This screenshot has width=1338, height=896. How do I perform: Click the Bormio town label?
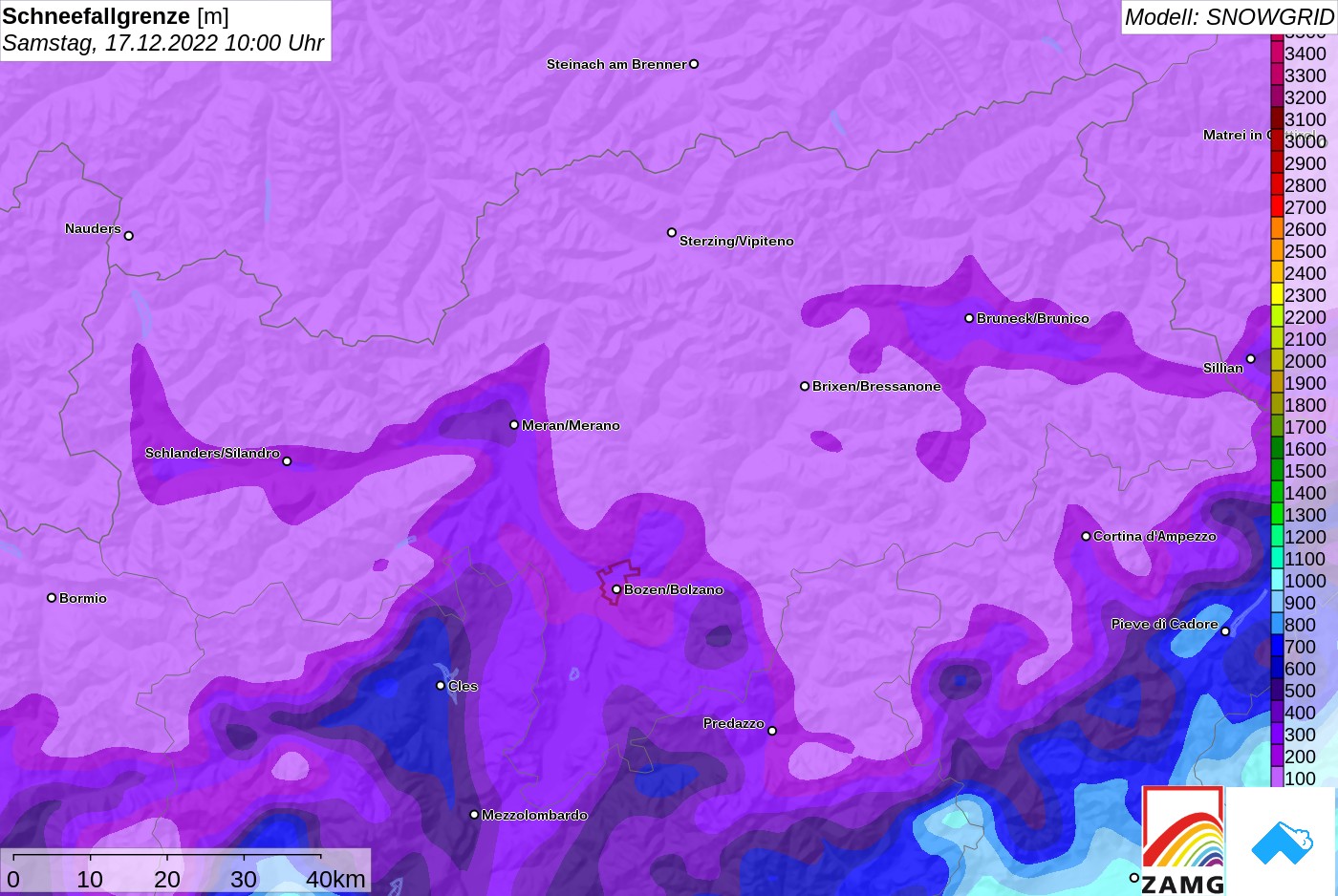pyautogui.click(x=83, y=598)
